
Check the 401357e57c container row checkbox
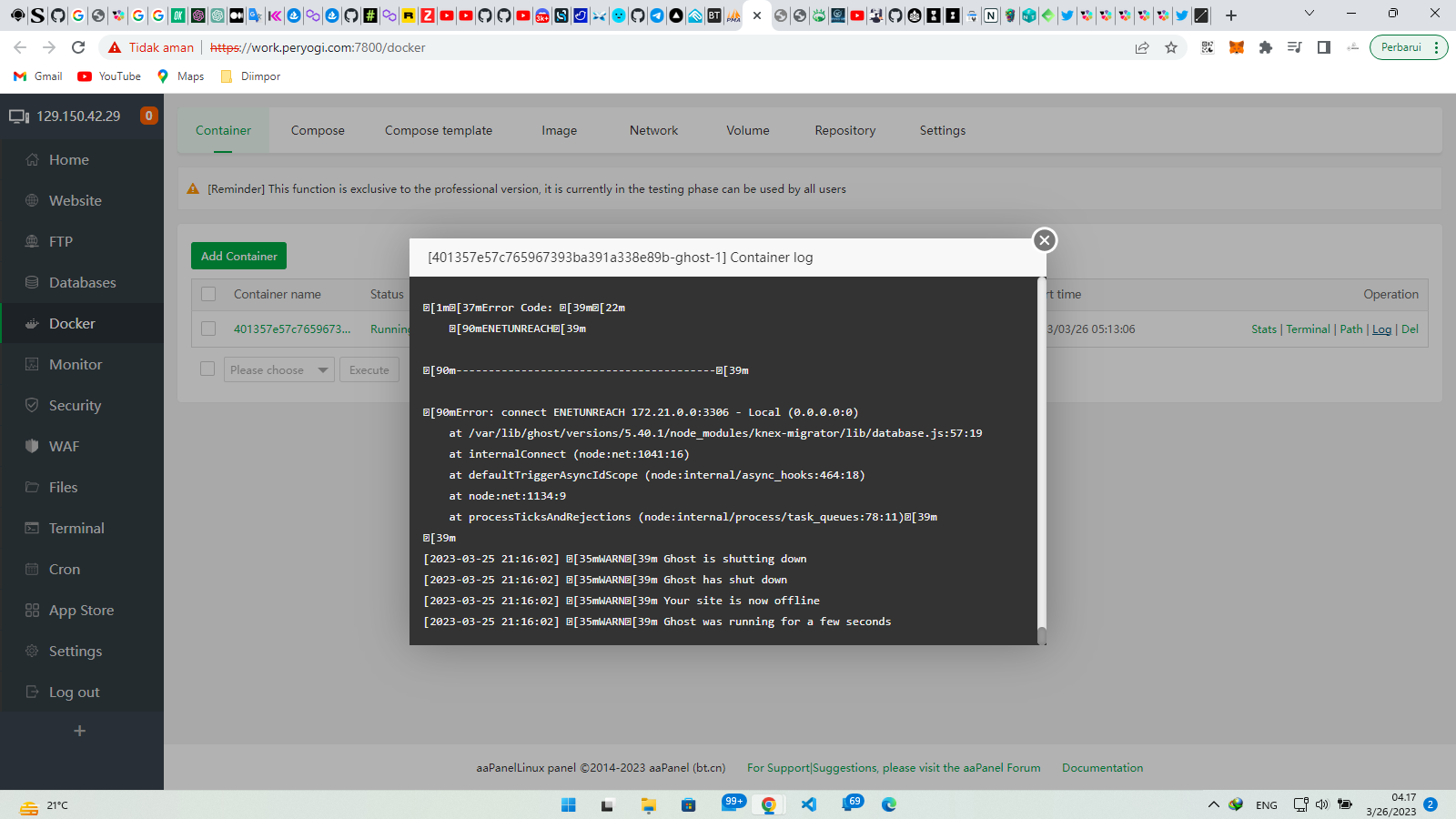[208, 329]
